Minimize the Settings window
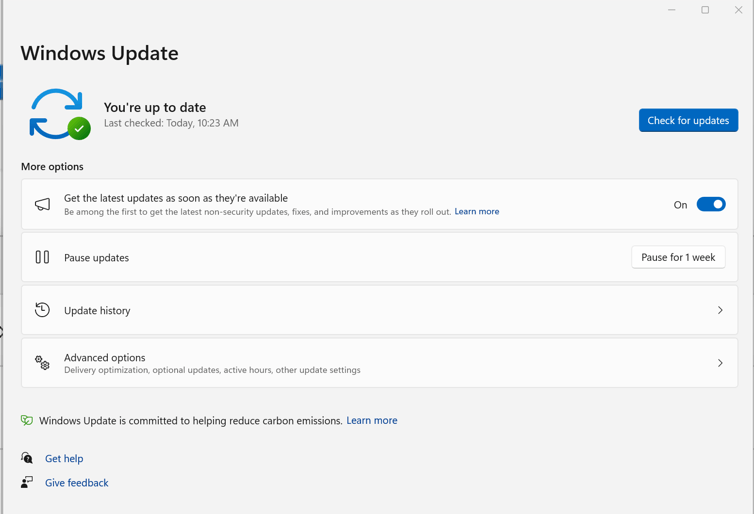This screenshot has width=754, height=514. point(672,10)
